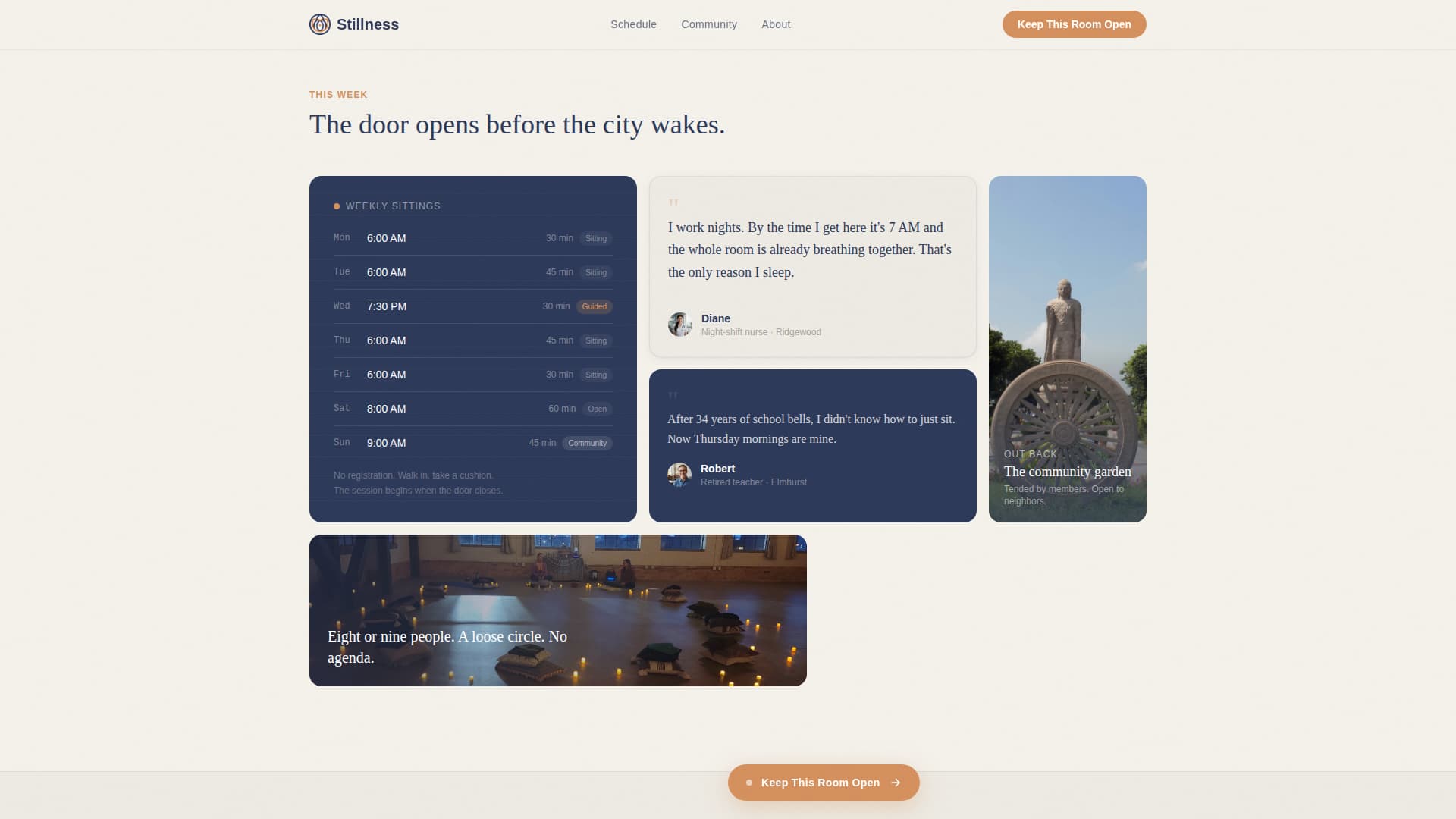Image resolution: width=1456 pixels, height=819 pixels.
Task: Click Diane's avatar photo
Action: tap(680, 325)
